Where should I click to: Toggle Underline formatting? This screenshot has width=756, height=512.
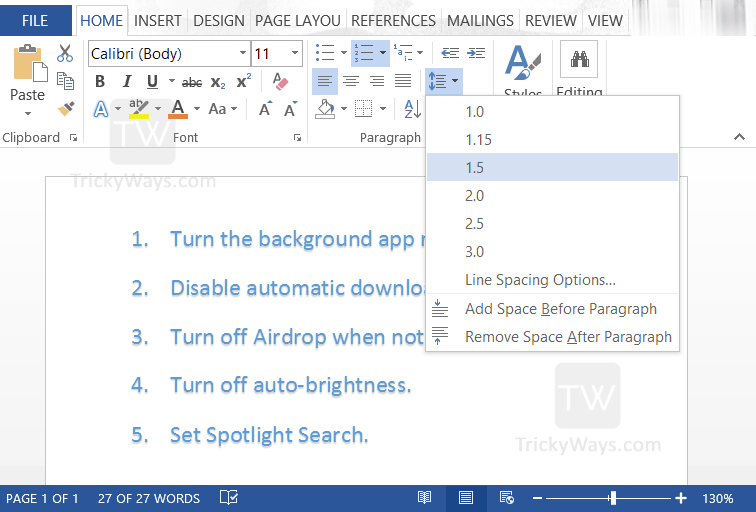click(x=152, y=81)
